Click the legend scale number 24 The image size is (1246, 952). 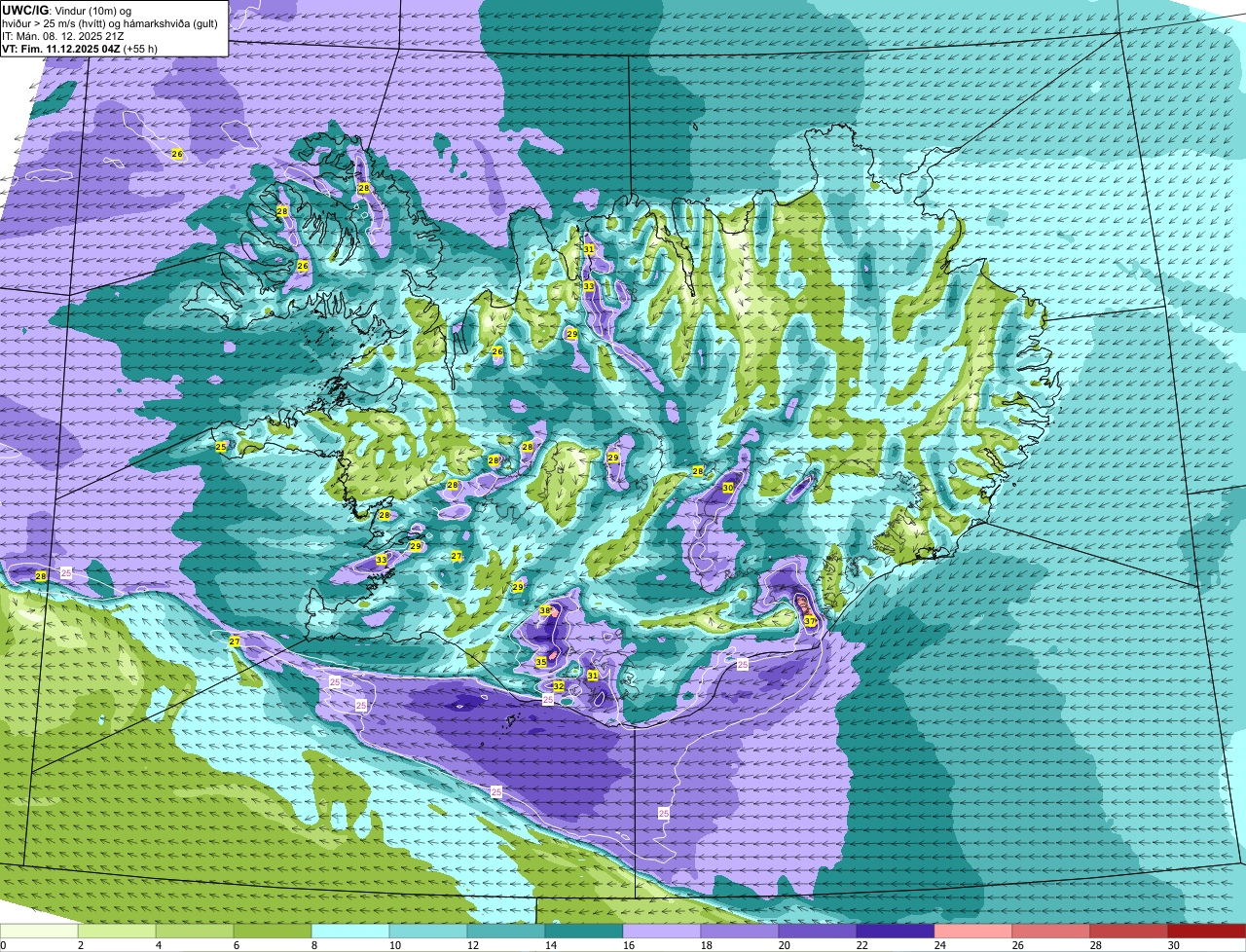[x=940, y=945]
